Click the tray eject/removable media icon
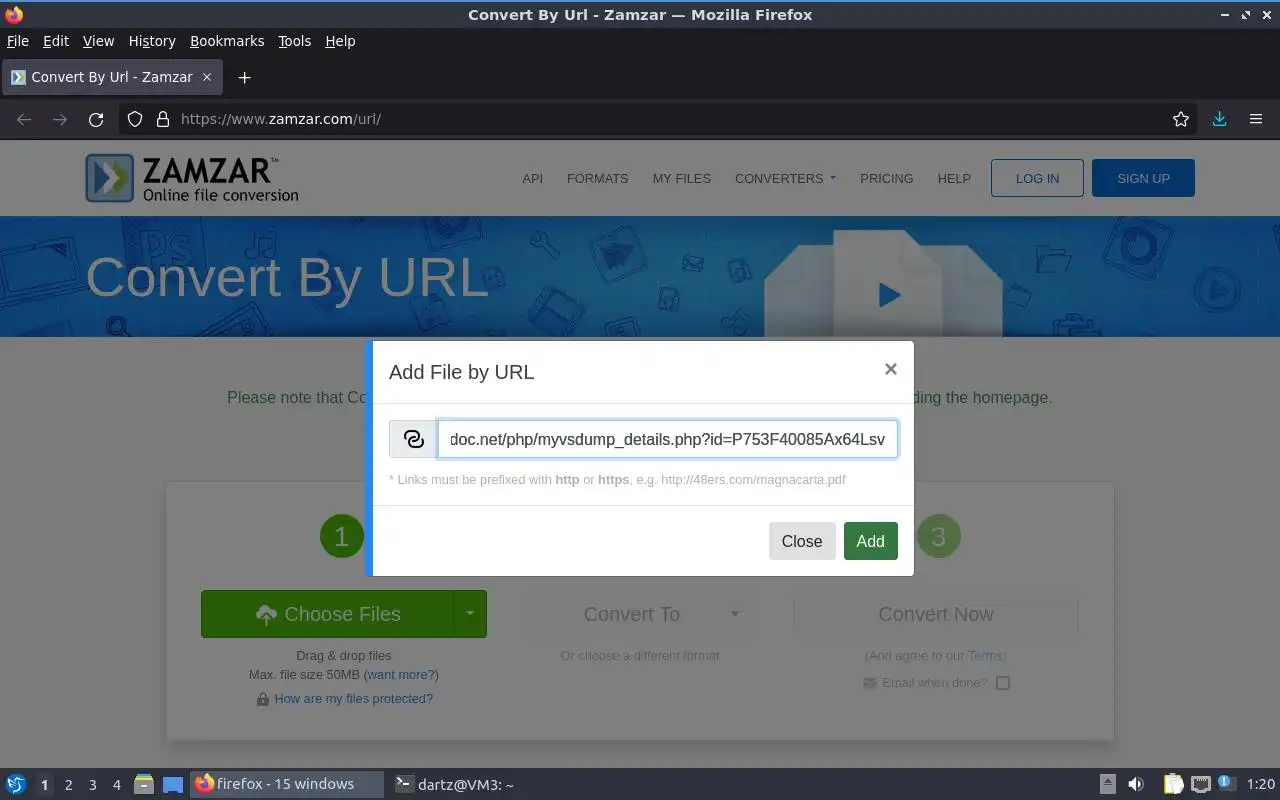The width and height of the screenshot is (1280, 800). (x=1108, y=785)
